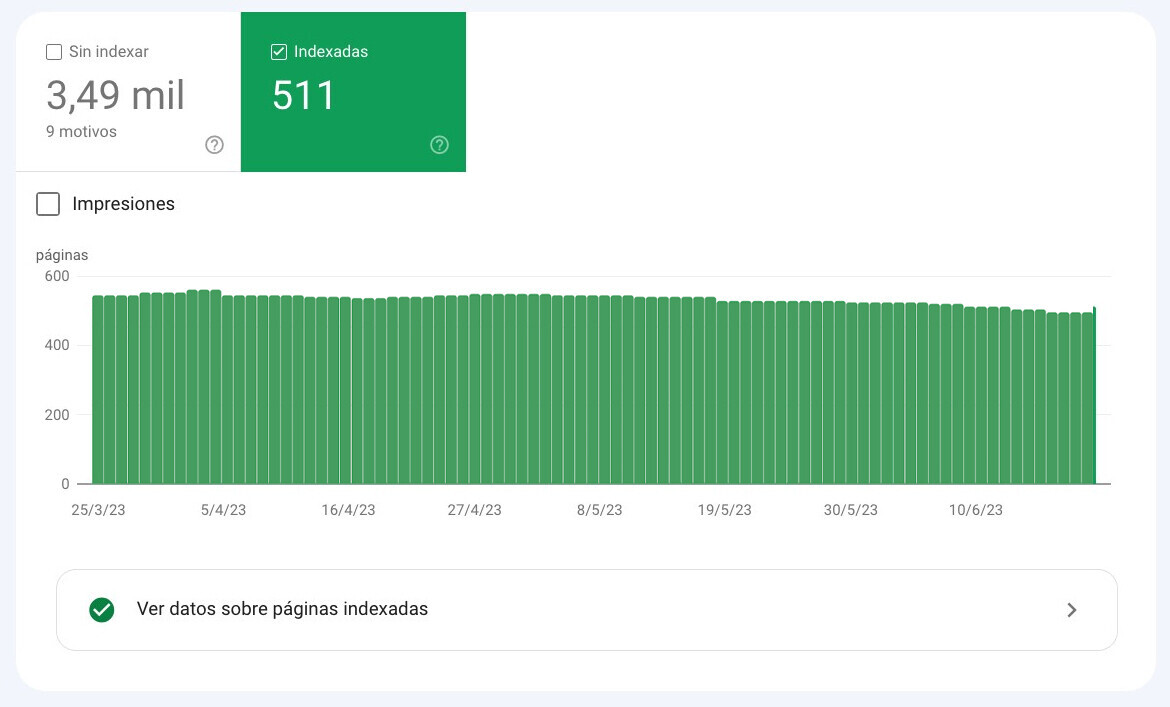Click the last darker bar in chart
1170x707 pixels.
pos(1095,395)
